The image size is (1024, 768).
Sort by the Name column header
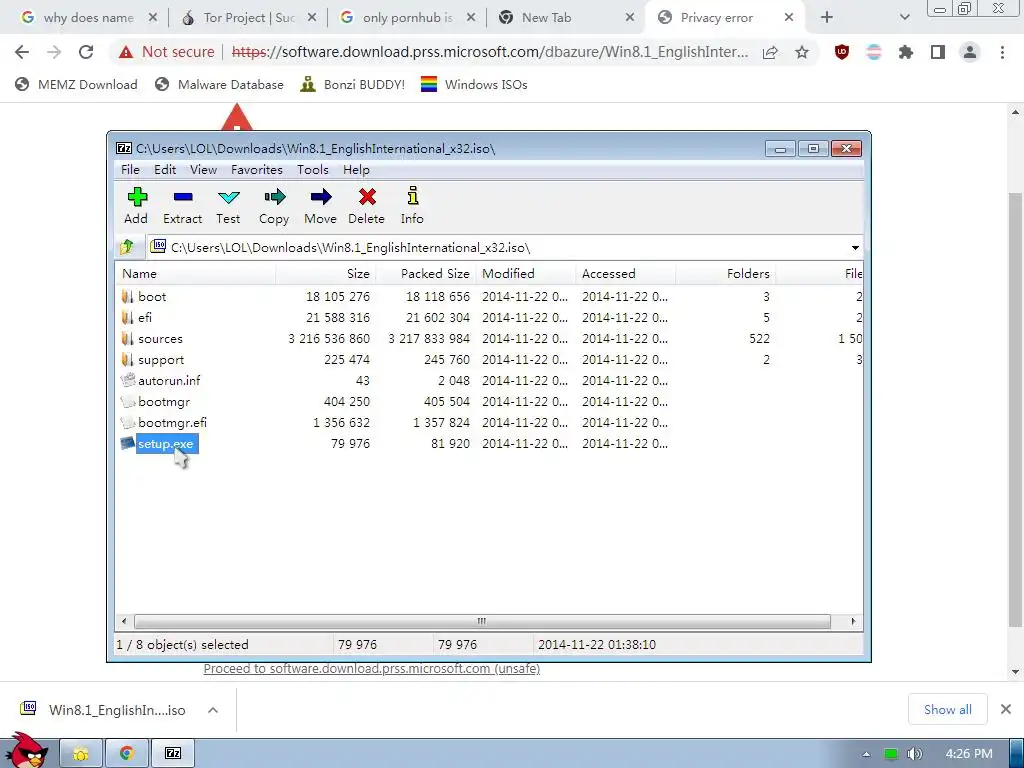coord(196,274)
